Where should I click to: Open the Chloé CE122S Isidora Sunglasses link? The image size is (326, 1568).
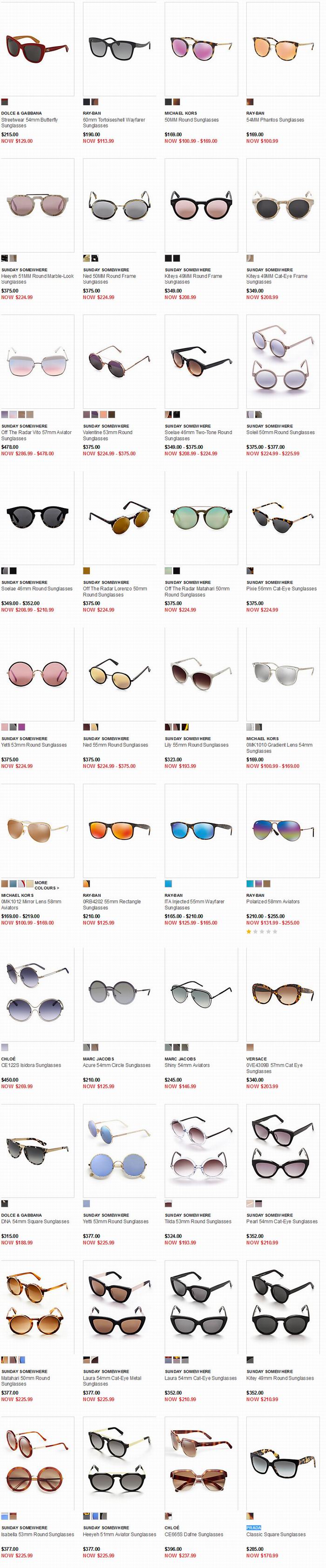coord(31,1065)
